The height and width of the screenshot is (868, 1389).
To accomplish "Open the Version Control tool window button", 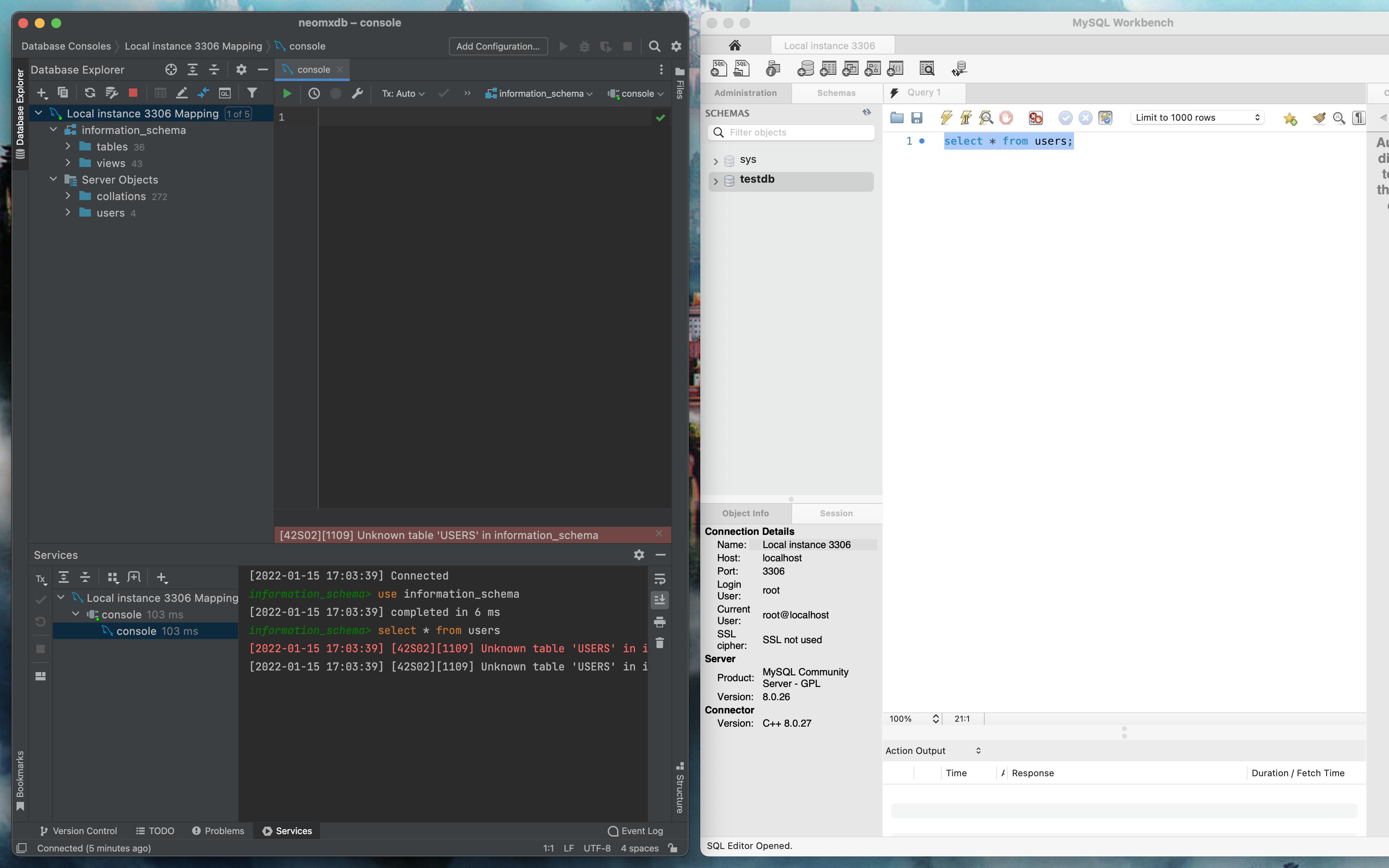I will 79,831.
